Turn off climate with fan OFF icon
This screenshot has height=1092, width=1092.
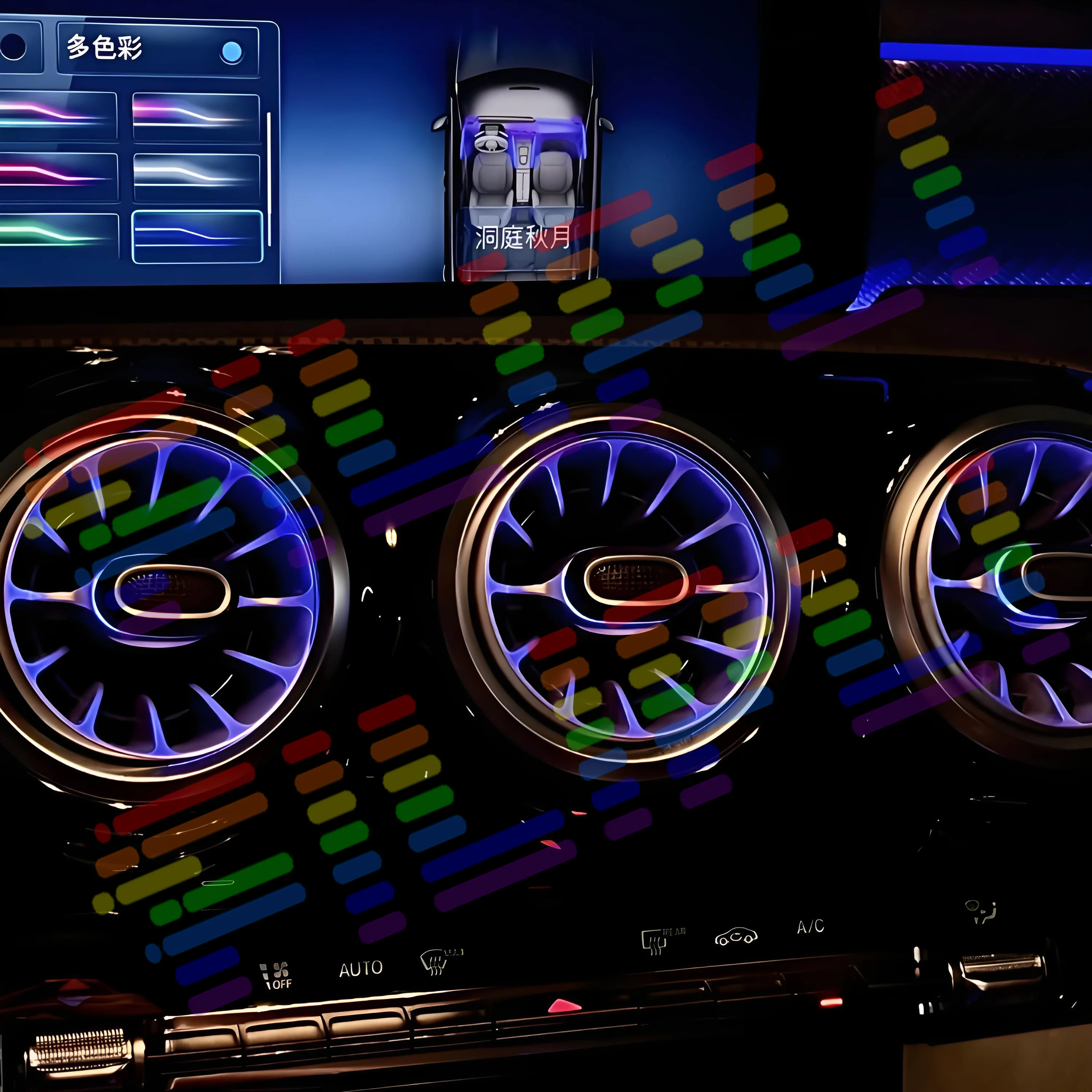275,976
